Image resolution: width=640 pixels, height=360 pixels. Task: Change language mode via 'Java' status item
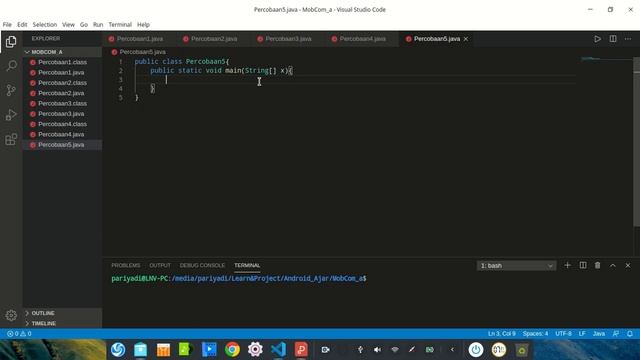(599, 334)
